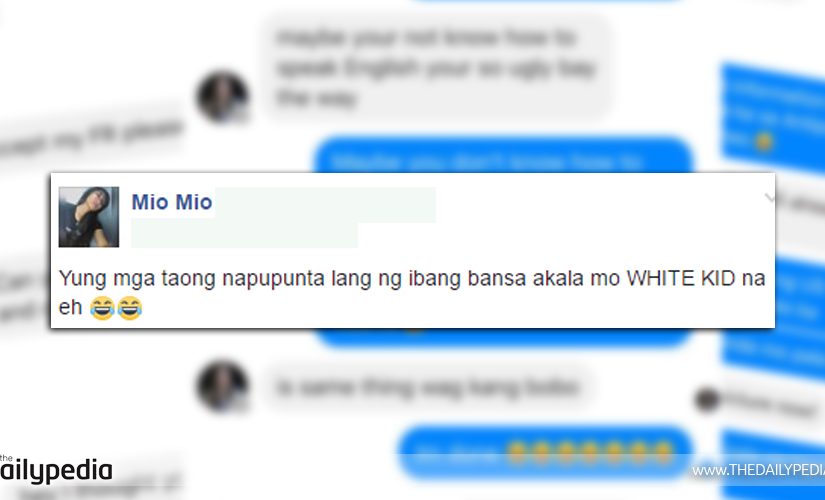The height and width of the screenshot is (500, 825).
Task: Click the redacted timestamp box under the Mio Mio name
Action: pyautogui.click(x=244, y=235)
